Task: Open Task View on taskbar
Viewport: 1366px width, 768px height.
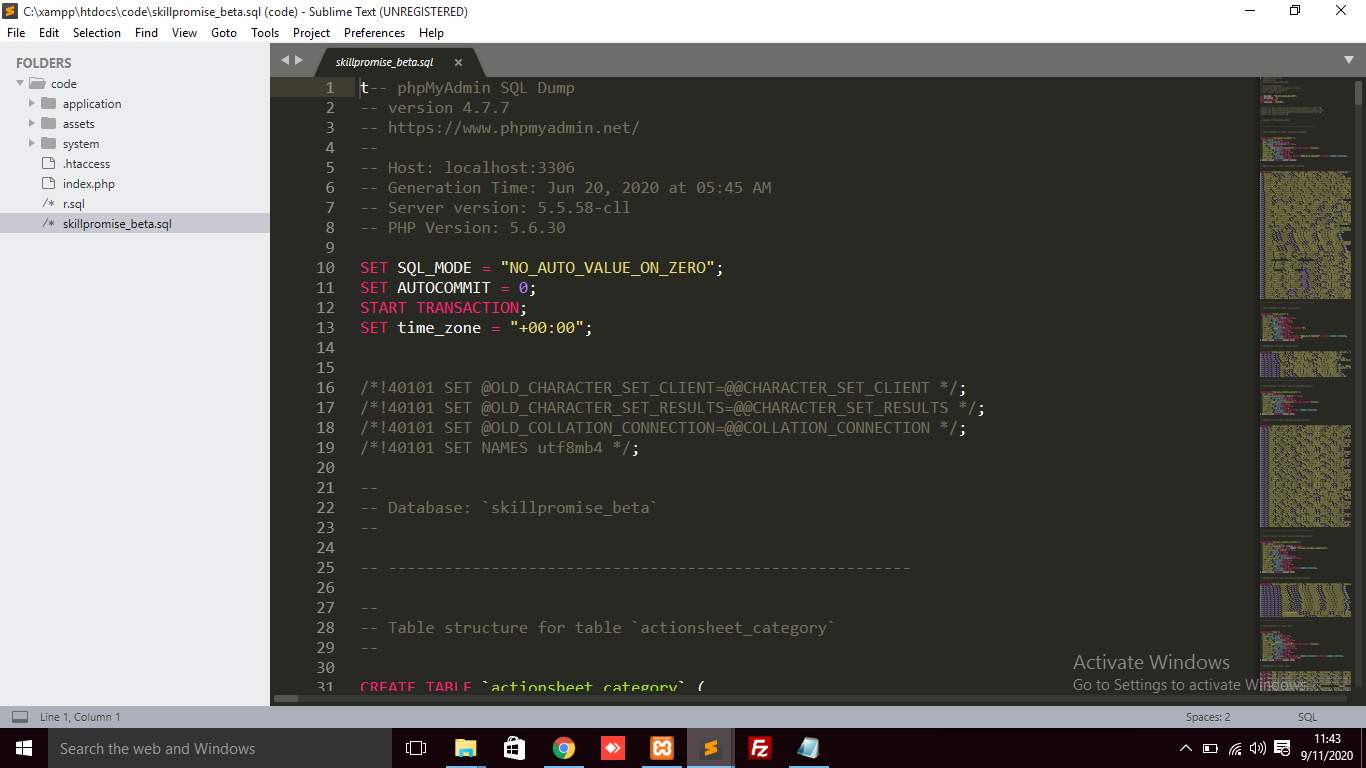Action: coord(416,748)
